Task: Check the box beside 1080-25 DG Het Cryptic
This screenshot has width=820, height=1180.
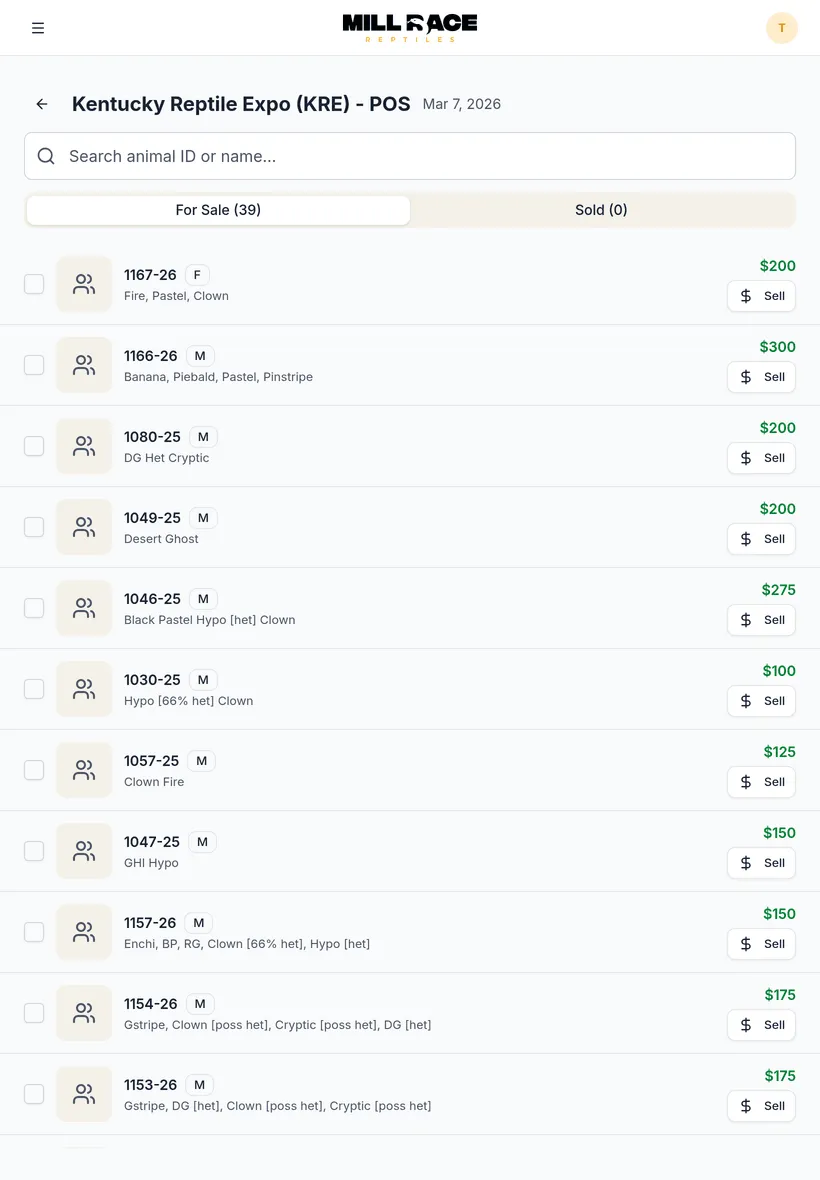Action: 34,446
